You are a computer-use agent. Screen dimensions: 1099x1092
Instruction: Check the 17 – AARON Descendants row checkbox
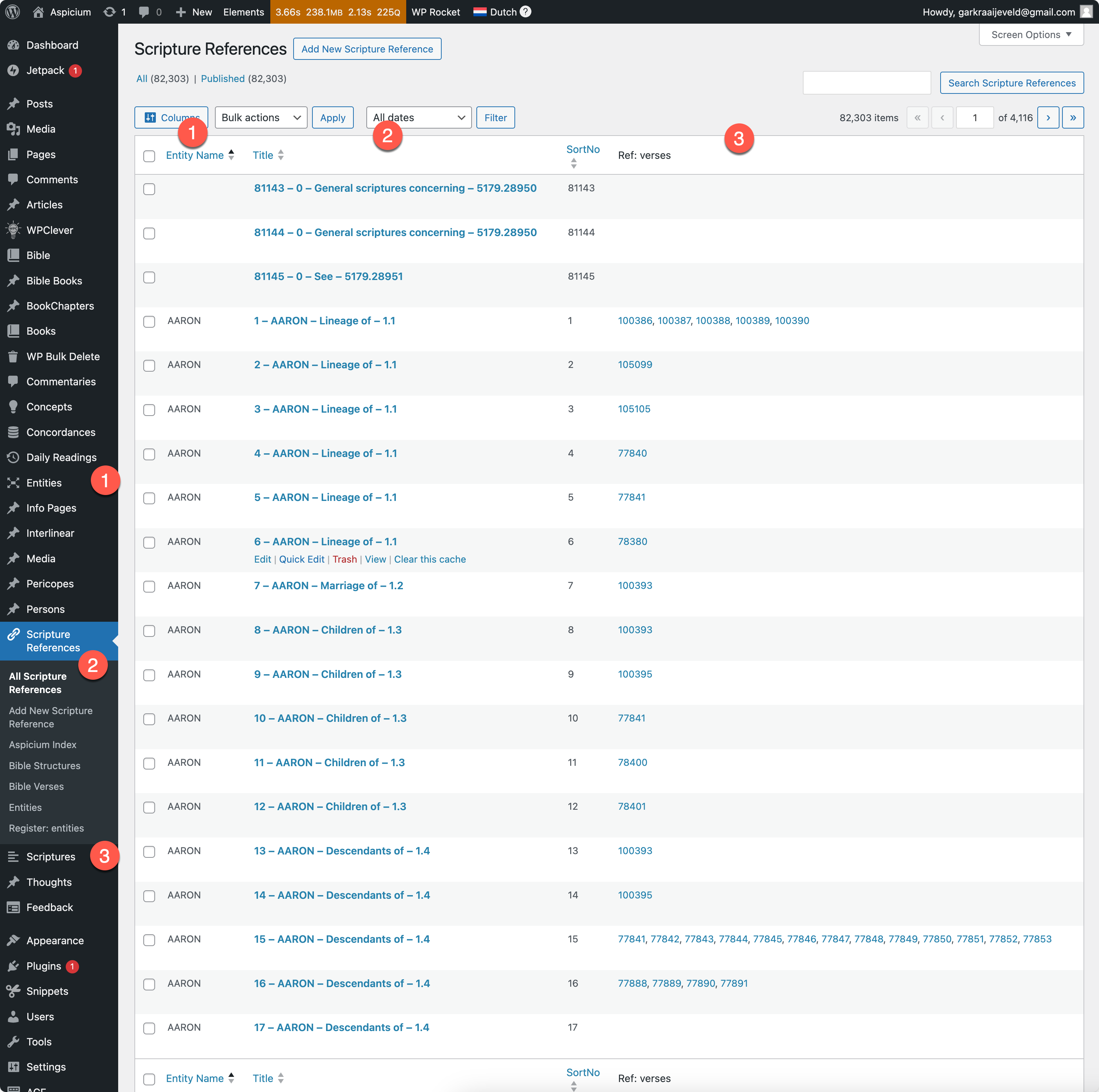[x=149, y=1028]
